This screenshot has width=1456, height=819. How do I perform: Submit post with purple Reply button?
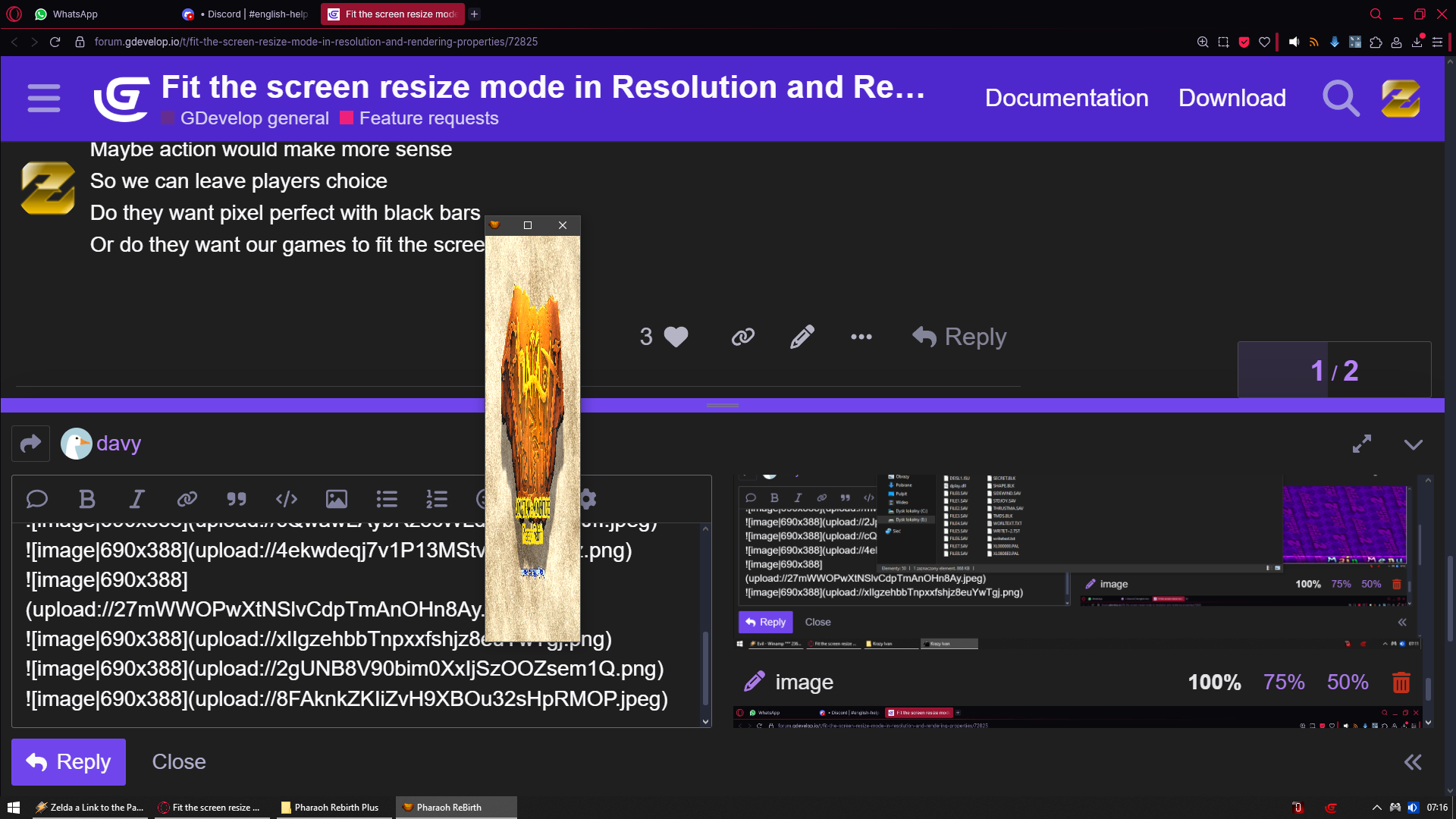[x=68, y=762]
